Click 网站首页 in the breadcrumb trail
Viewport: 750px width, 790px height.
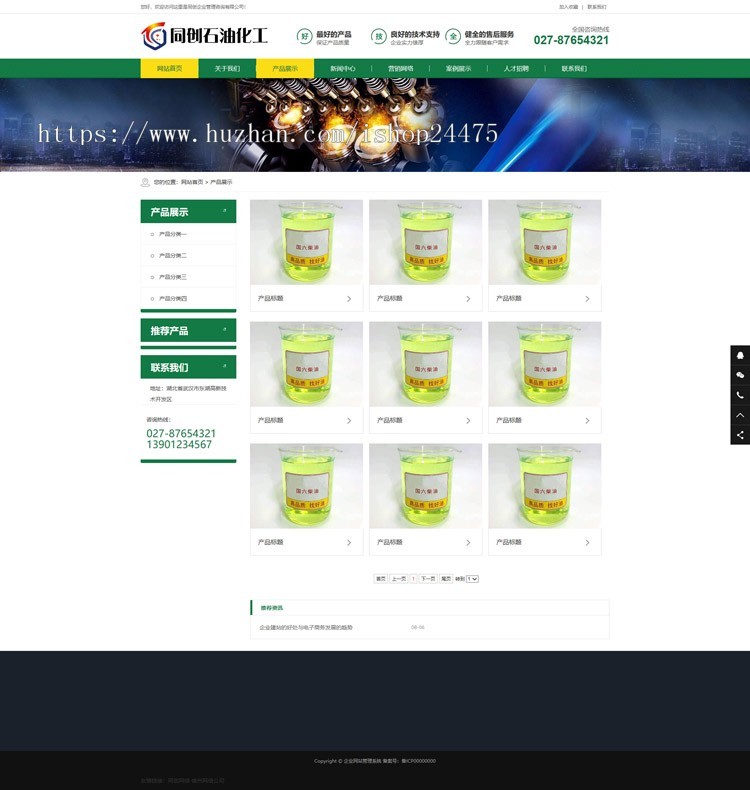click(x=192, y=182)
